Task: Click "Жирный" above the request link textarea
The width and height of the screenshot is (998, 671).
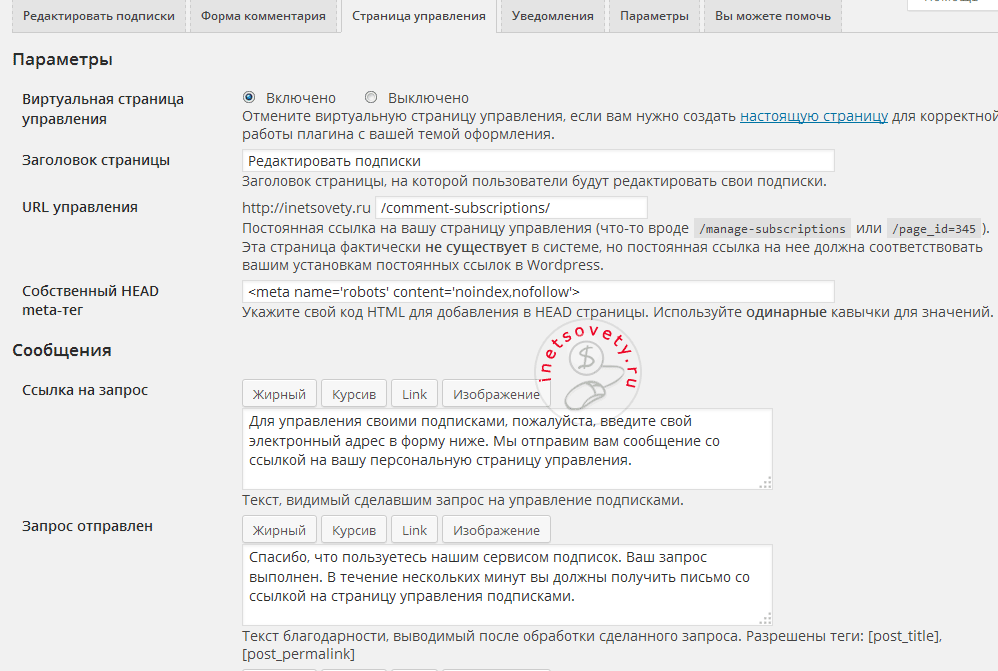Action: point(279,392)
